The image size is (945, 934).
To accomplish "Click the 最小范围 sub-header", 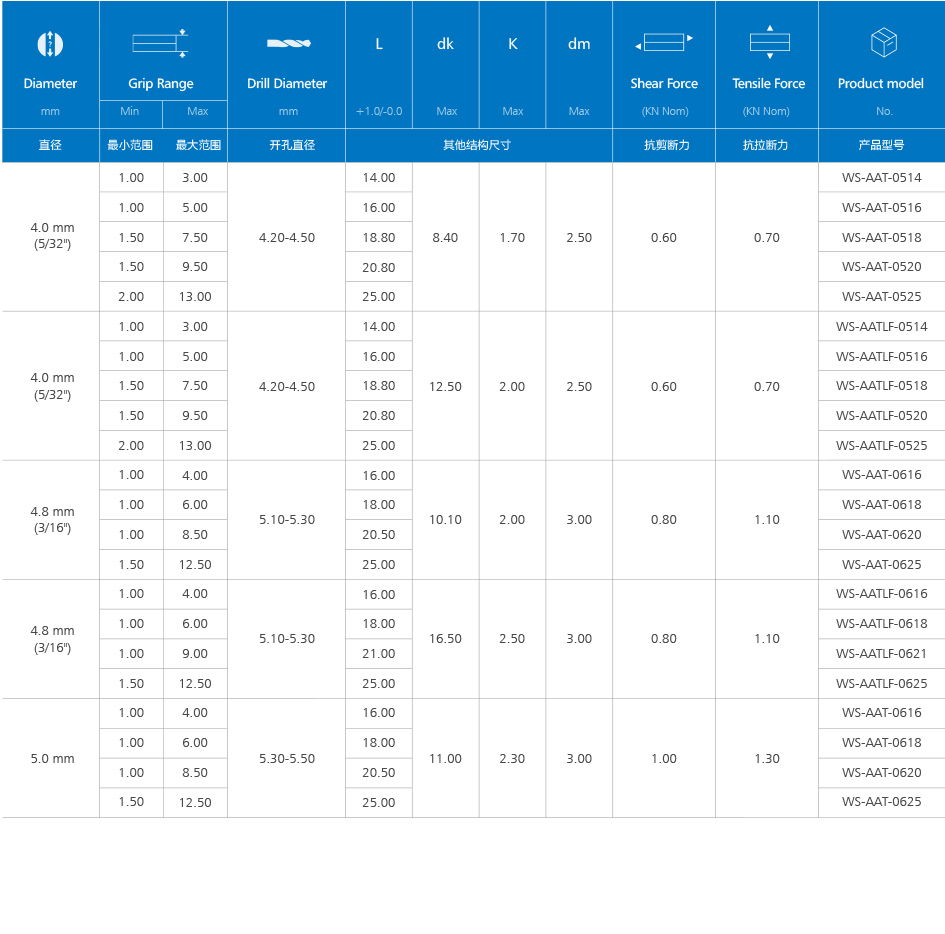I will click(x=131, y=145).
